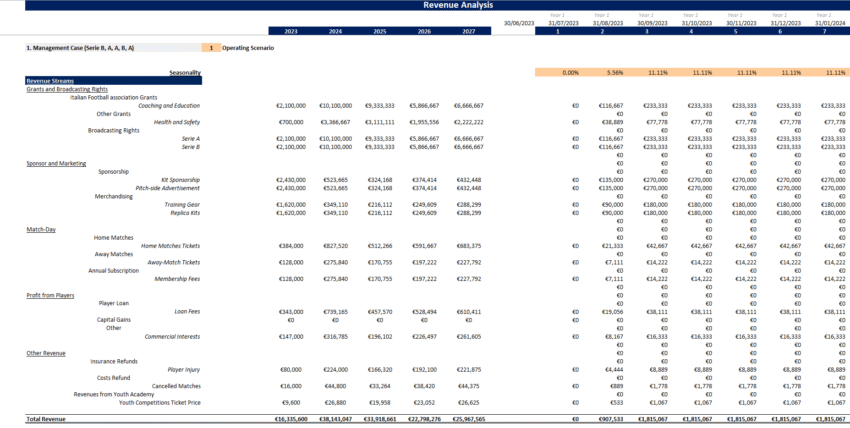Click the 'Profit from Players' heading
This screenshot has height=428, width=850.
[x=50, y=295]
